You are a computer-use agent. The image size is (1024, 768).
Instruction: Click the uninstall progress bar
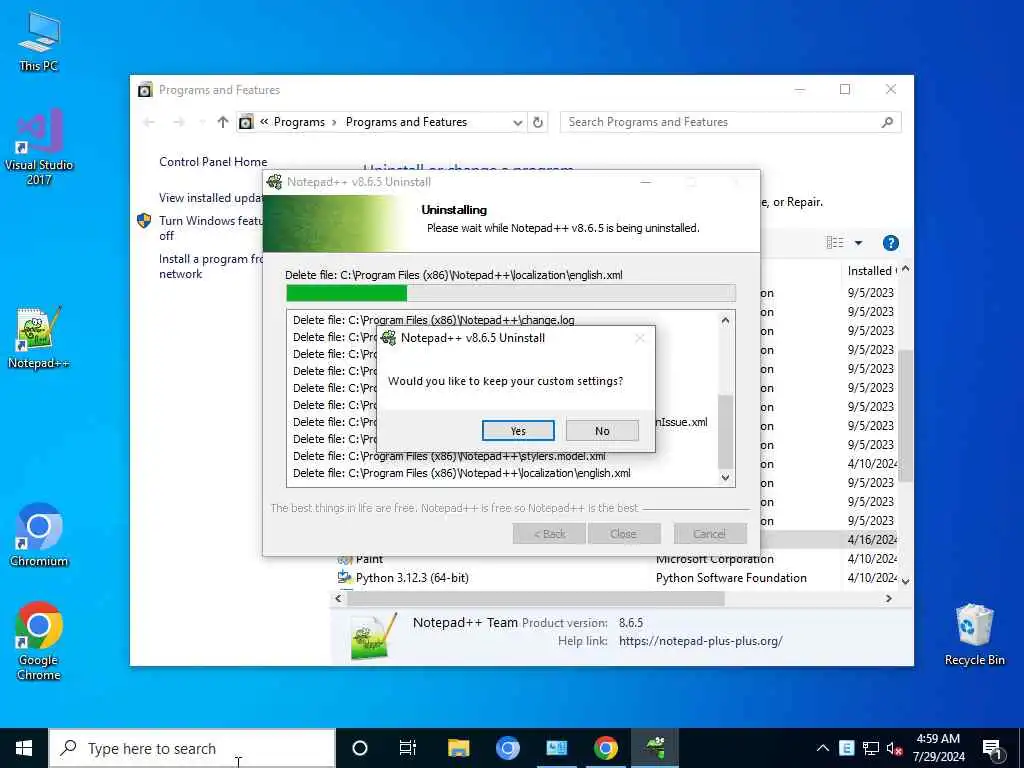coord(511,293)
